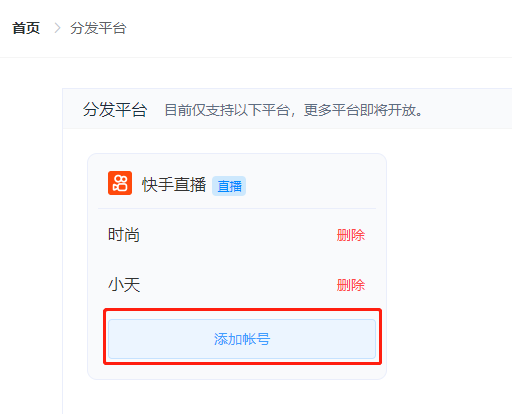Select the 小天 account name

click(x=124, y=285)
